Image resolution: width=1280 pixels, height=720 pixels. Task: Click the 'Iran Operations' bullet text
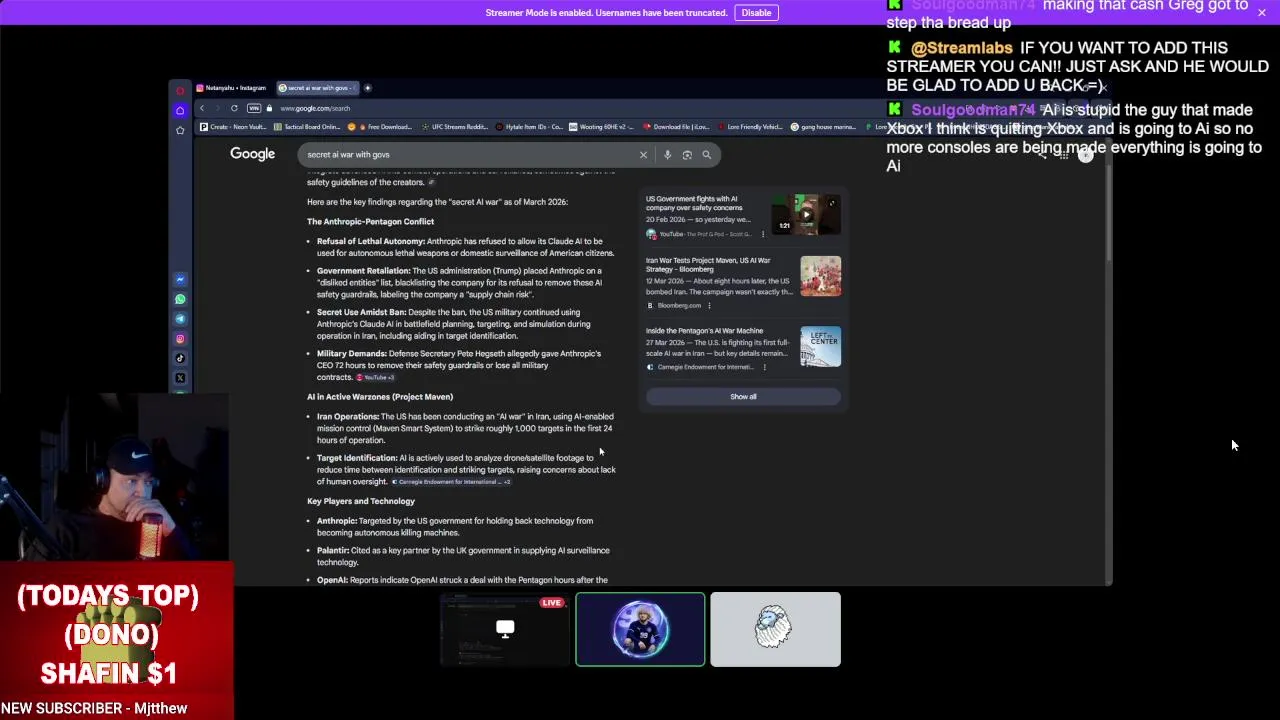[465, 428]
